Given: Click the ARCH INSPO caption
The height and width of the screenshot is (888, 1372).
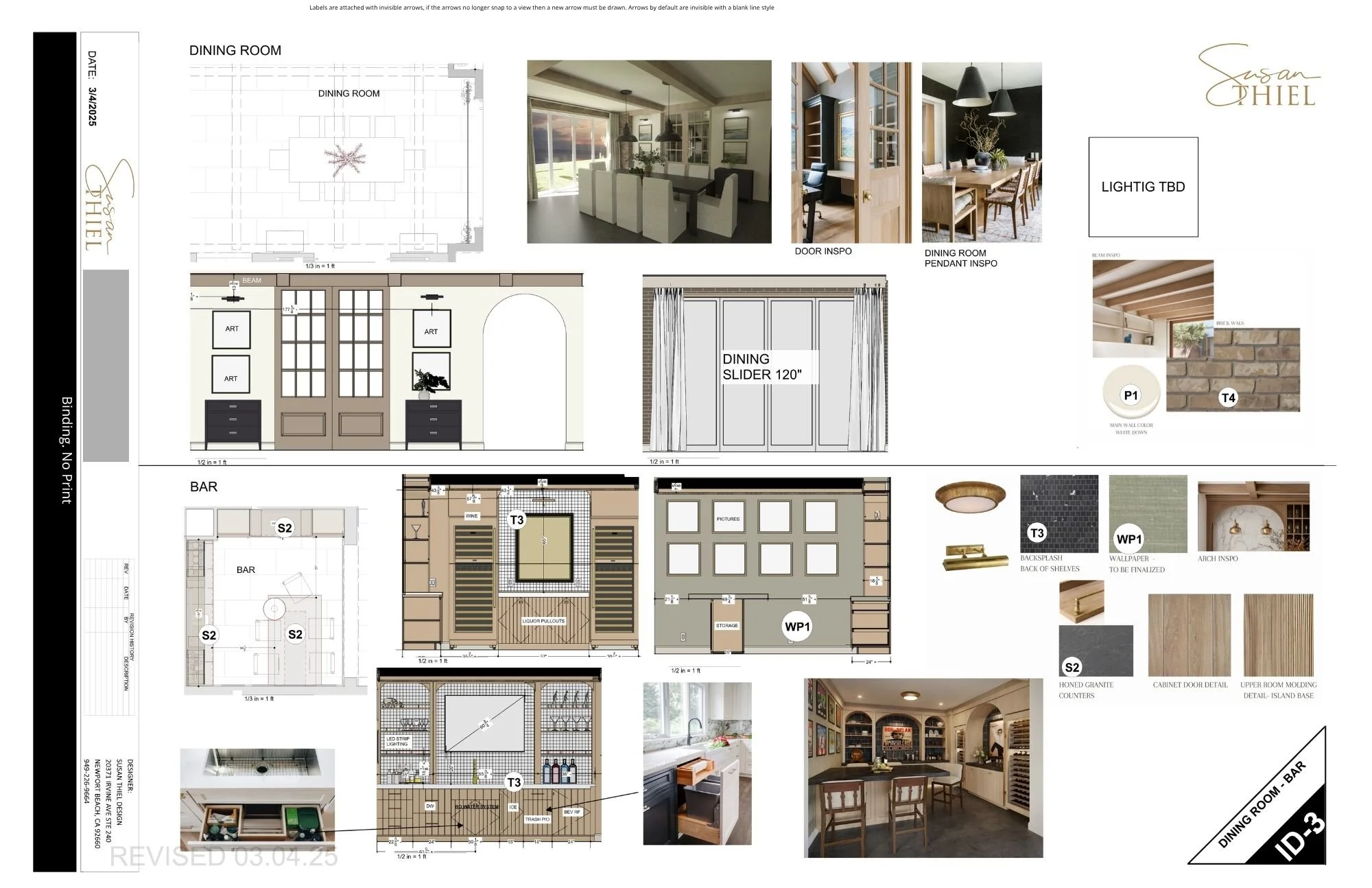Looking at the screenshot, I should [x=1217, y=559].
